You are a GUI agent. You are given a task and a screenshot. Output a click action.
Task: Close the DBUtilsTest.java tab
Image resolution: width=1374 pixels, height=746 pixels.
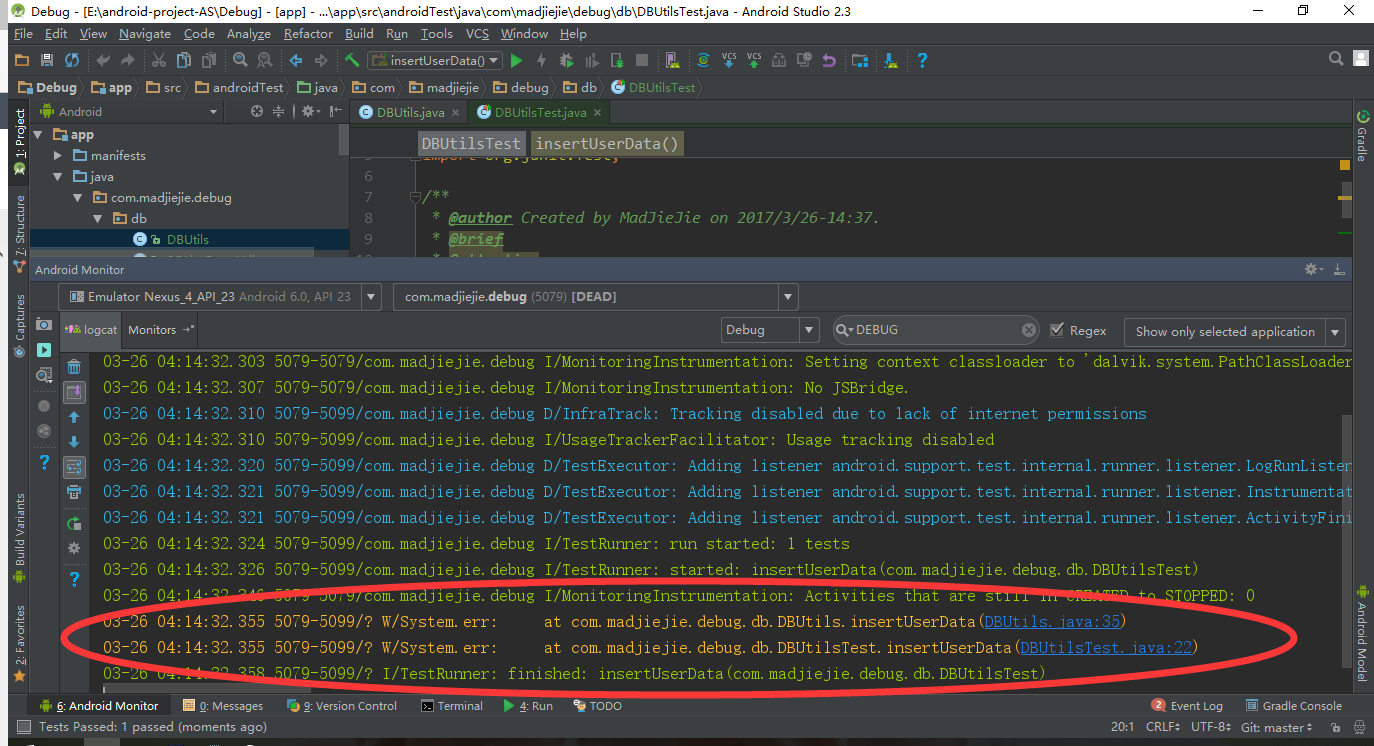point(597,113)
